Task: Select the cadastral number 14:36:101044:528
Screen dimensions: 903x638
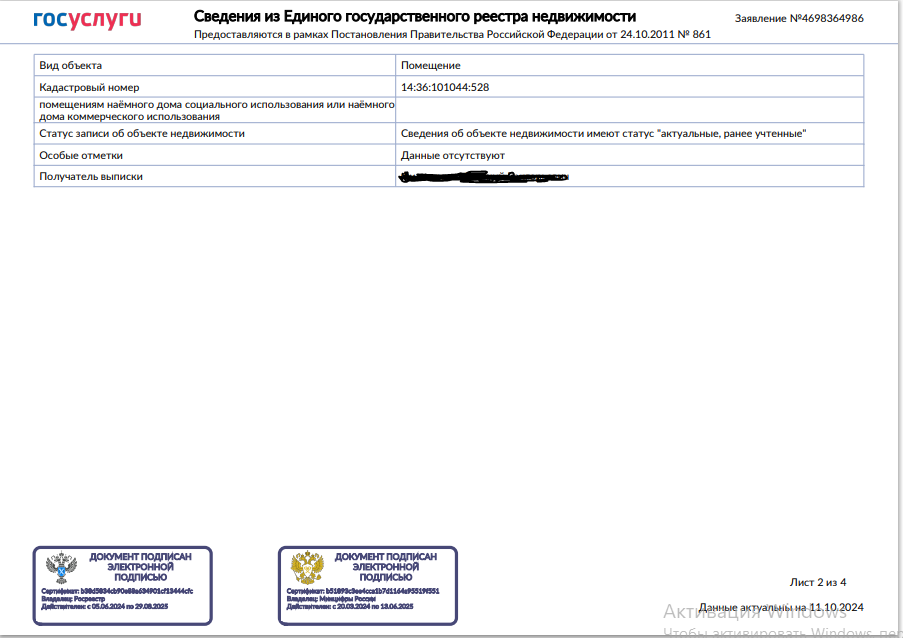Action: [445, 88]
